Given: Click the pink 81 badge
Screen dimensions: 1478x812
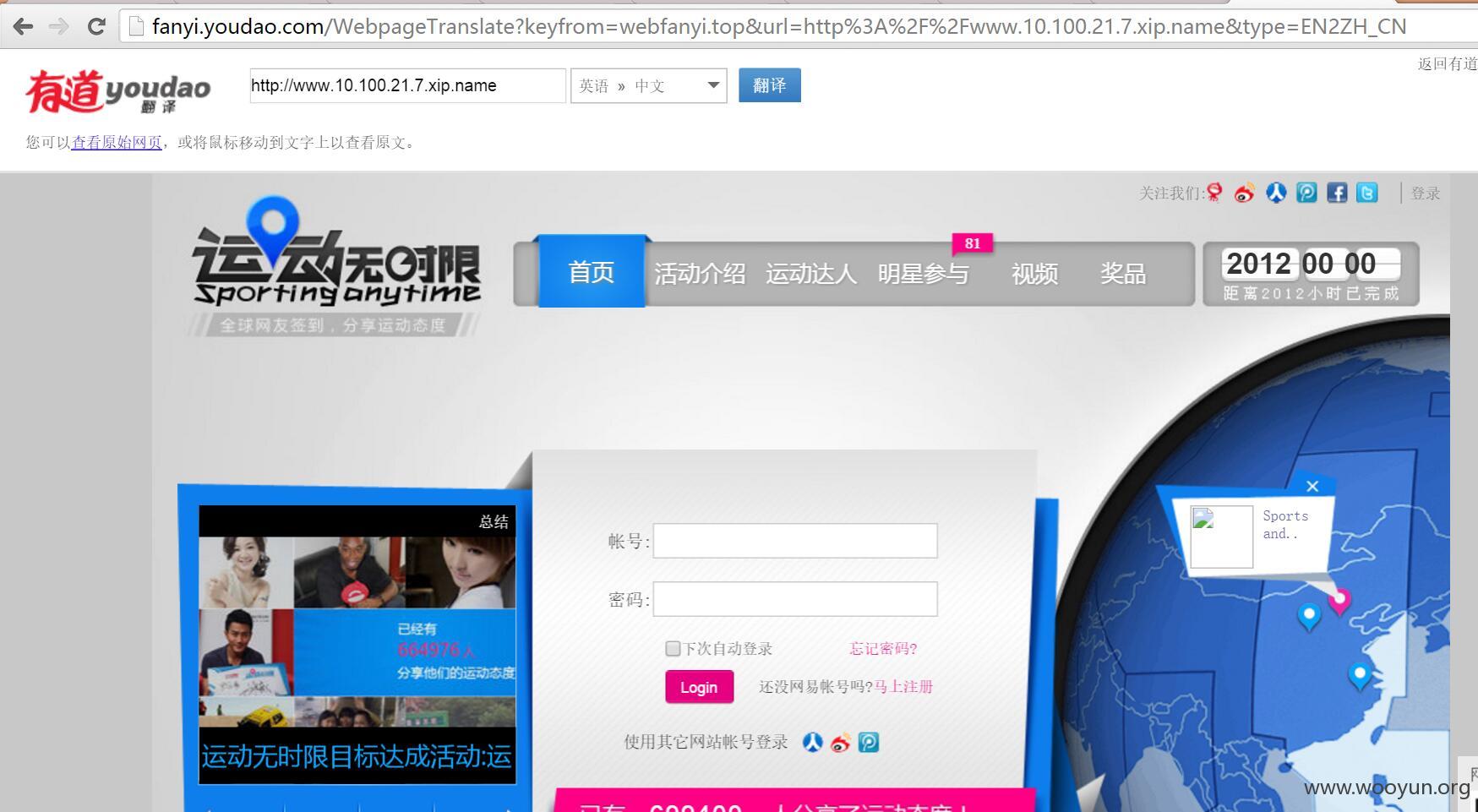Looking at the screenshot, I should (973, 243).
